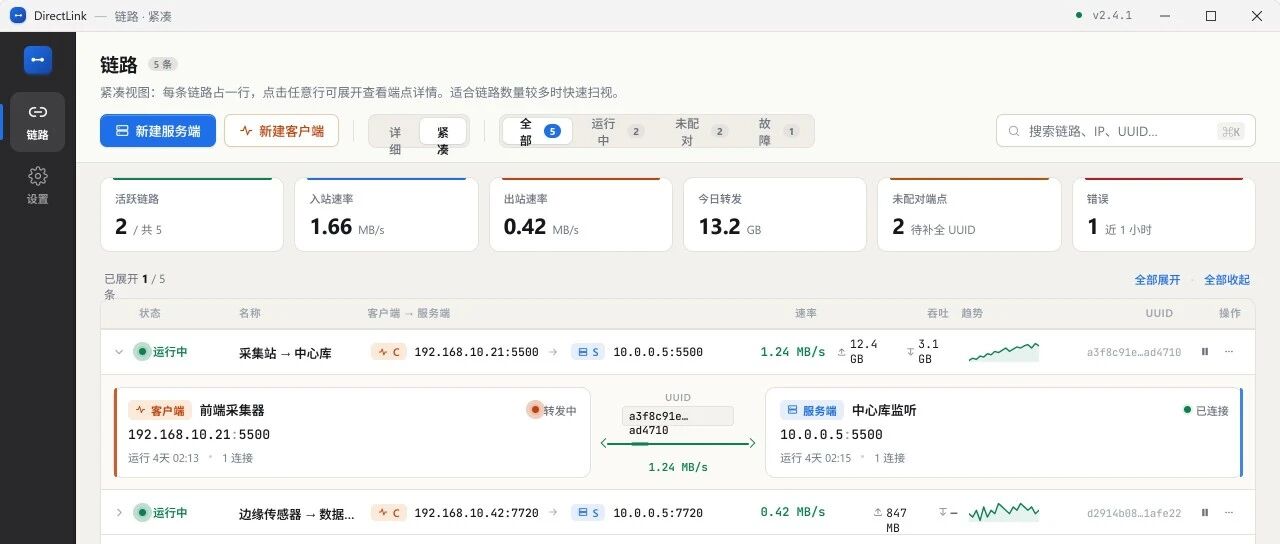The image size is (1280, 544).
Task: Click the S server badge in 边缘传感器 row
Action: click(588, 513)
